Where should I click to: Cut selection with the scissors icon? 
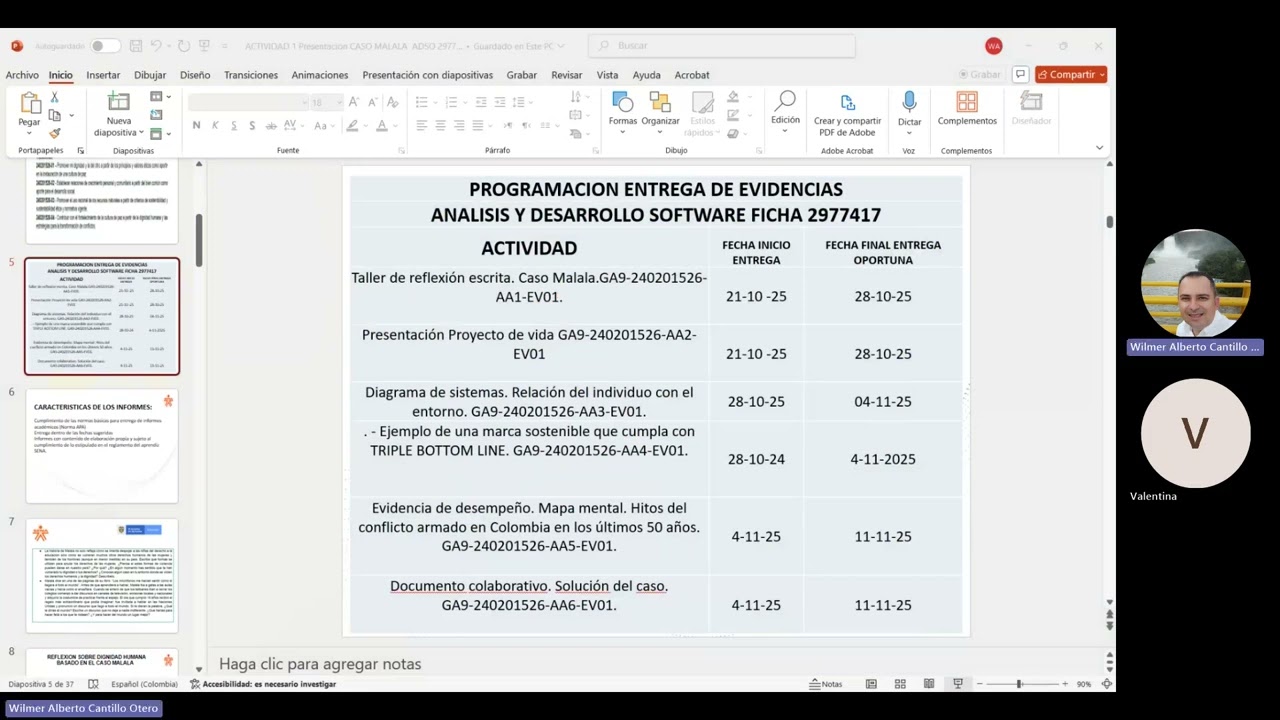coord(55,97)
